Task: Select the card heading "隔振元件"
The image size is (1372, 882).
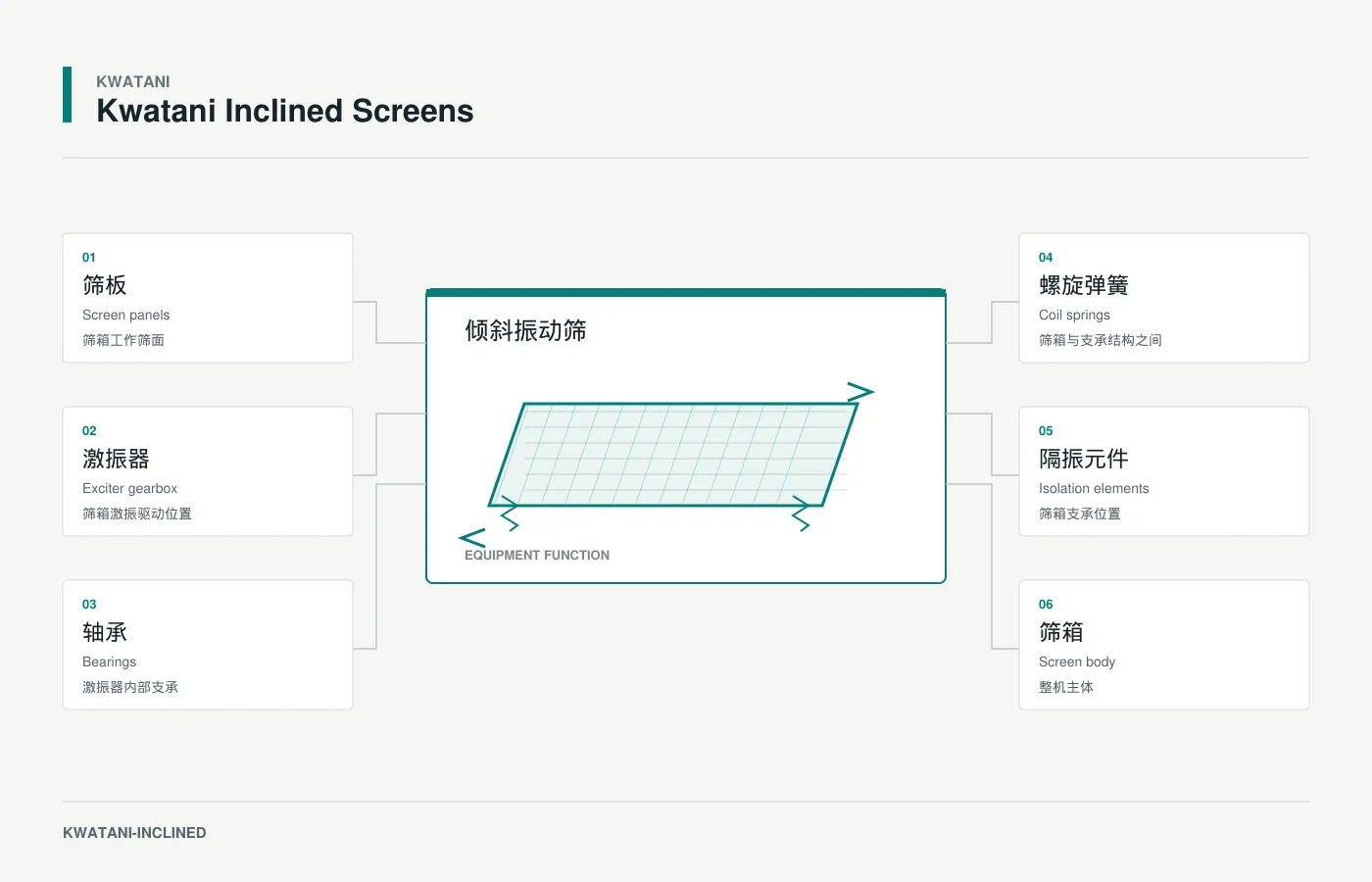Action: point(1084,459)
